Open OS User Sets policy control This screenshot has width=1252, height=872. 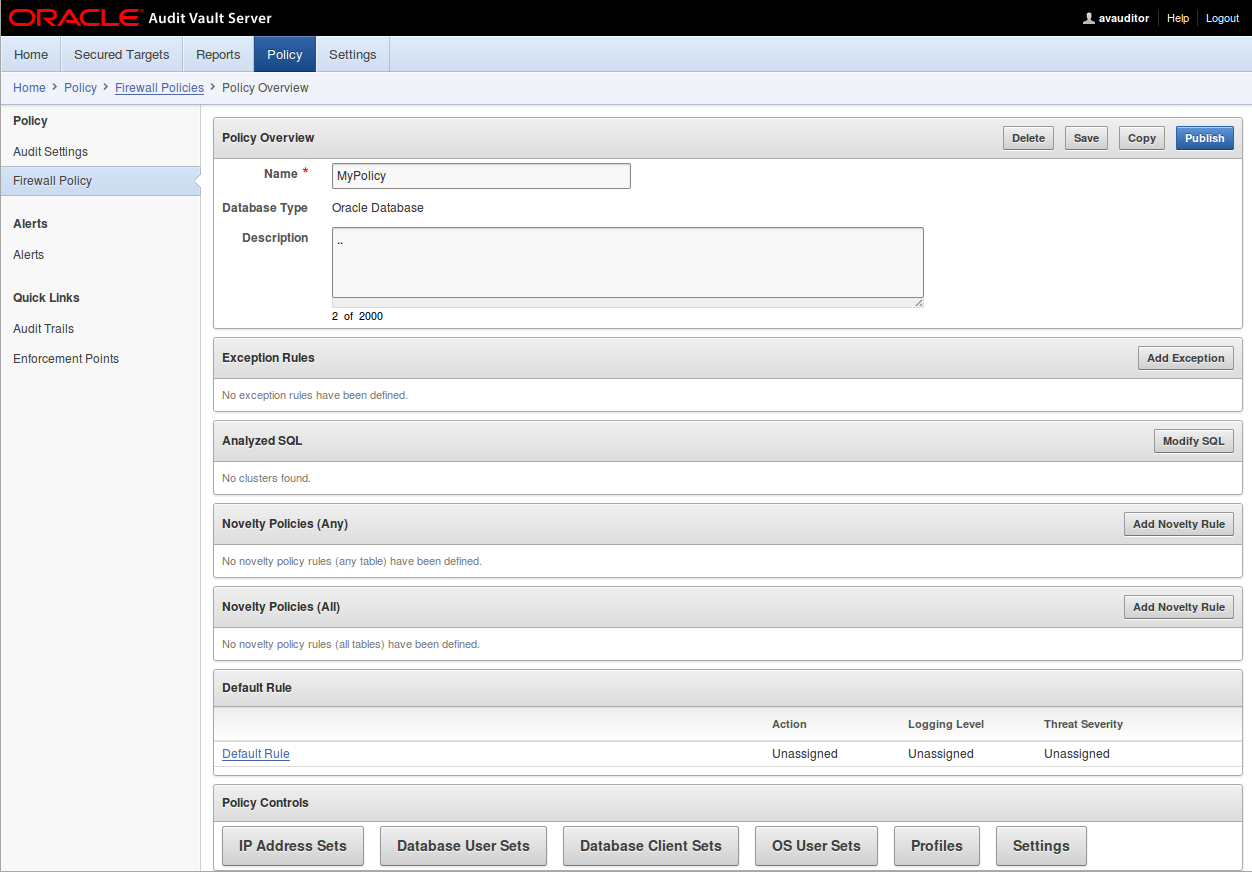click(816, 846)
